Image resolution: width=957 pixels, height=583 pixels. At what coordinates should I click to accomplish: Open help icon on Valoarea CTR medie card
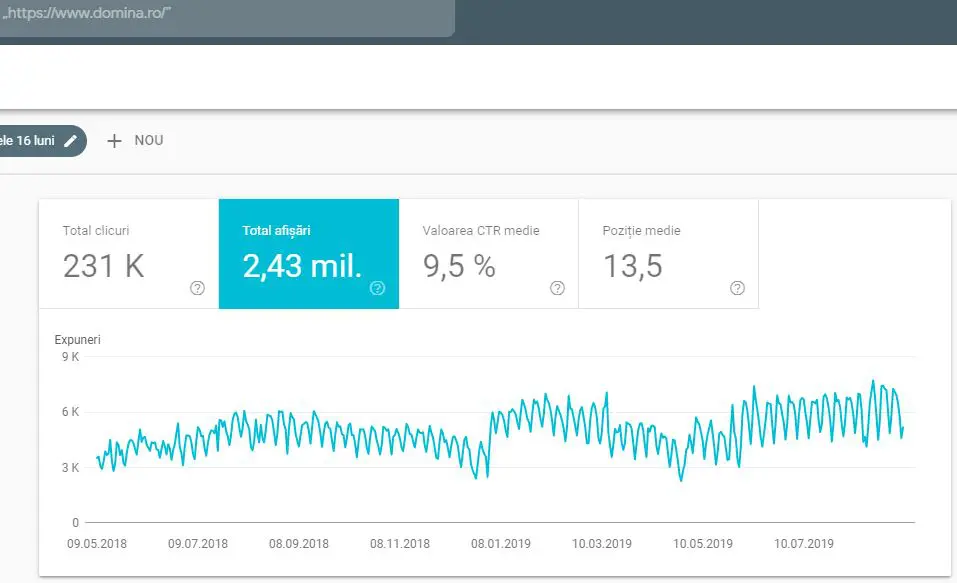tap(557, 288)
